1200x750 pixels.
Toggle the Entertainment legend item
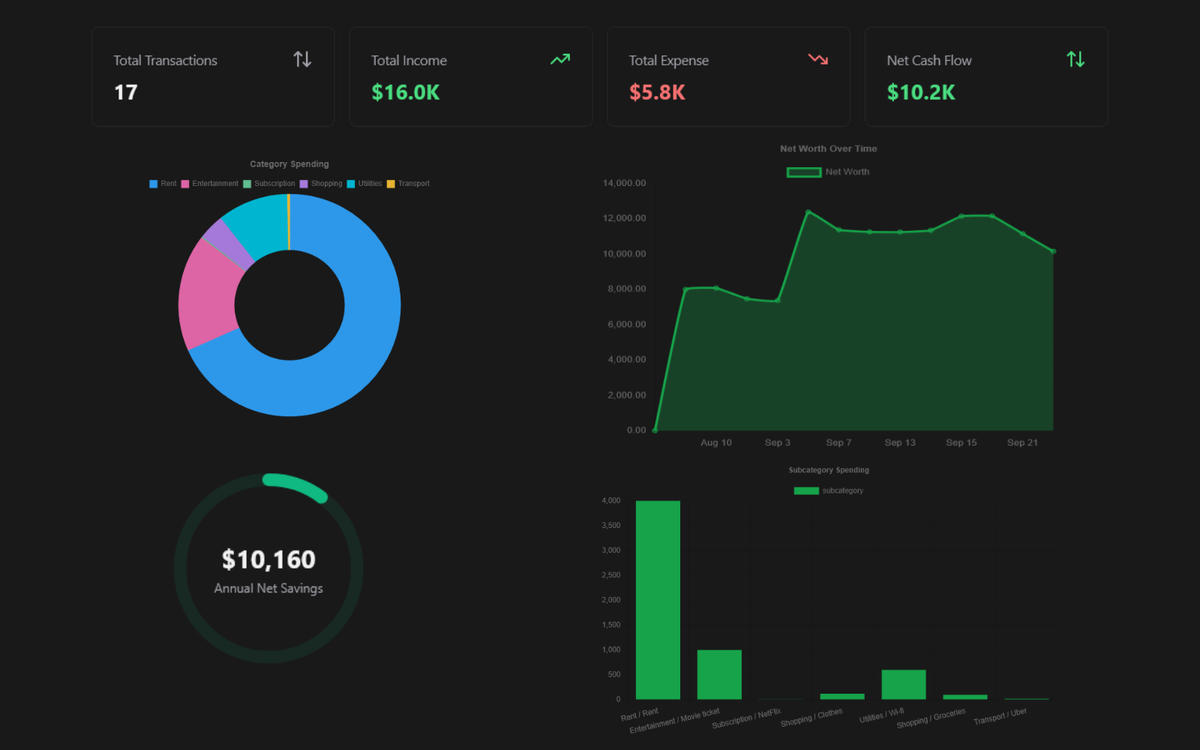pos(210,184)
